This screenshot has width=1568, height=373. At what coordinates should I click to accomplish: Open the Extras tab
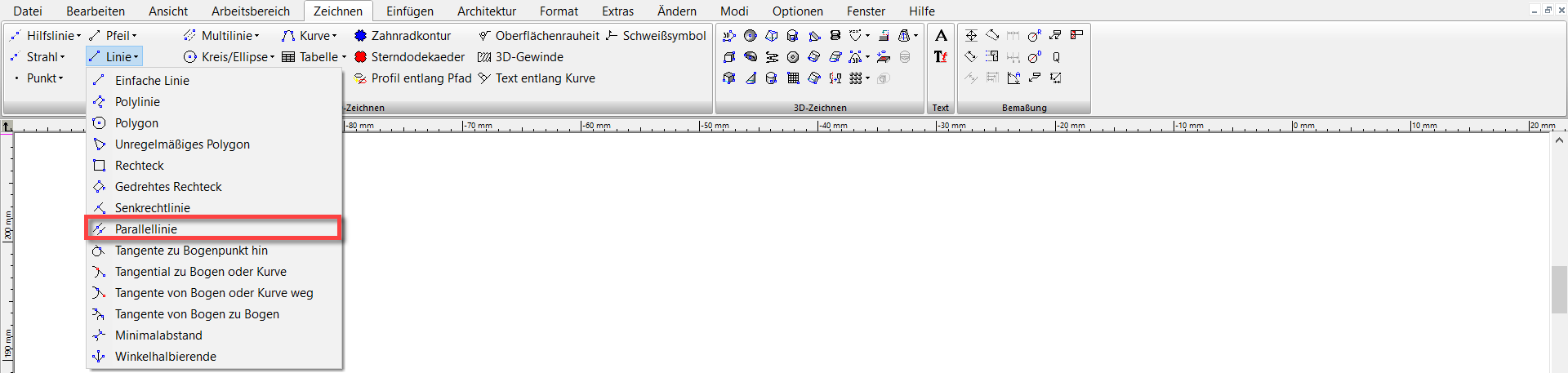[617, 11]
